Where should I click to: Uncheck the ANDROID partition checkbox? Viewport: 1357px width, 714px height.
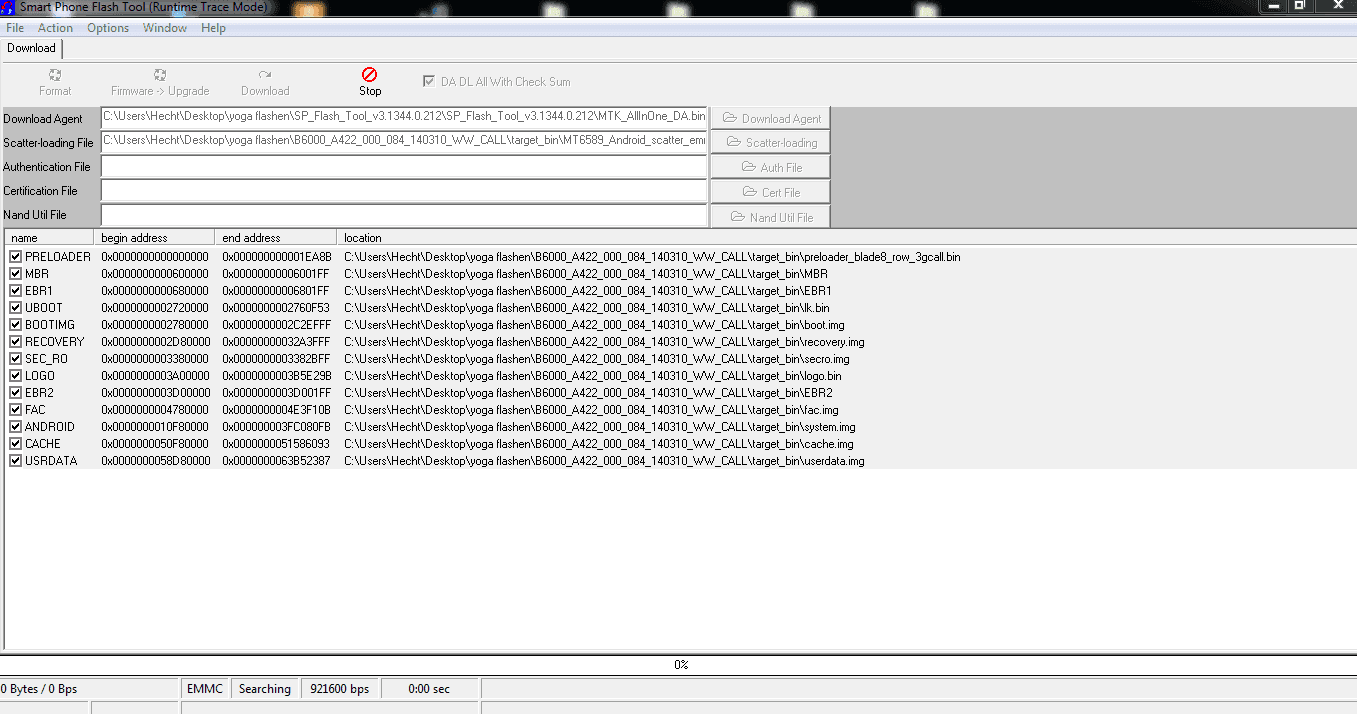click(15, 427)
